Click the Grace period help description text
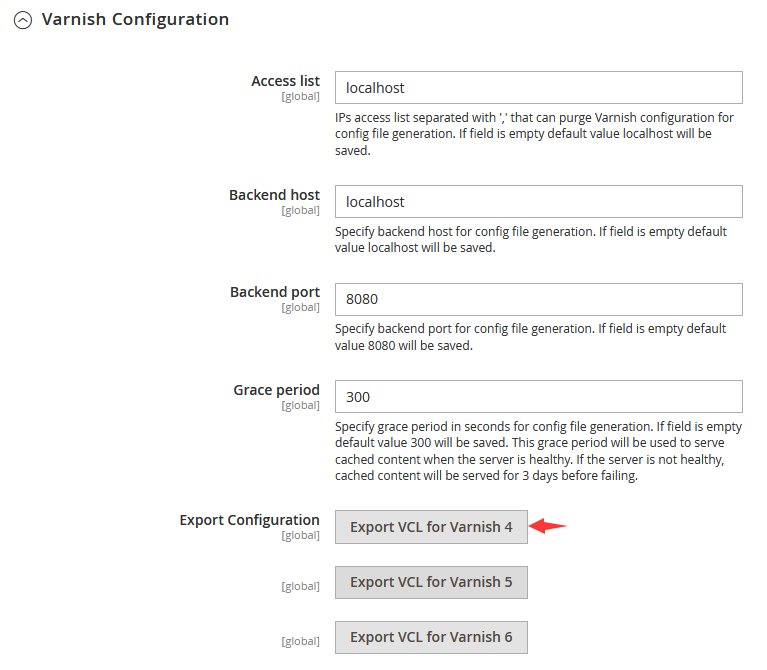 [538, 451]
